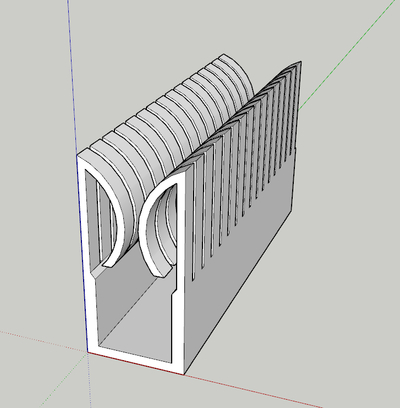
Task: Click the solid green axis line at upper right
Action: (348, 58)
